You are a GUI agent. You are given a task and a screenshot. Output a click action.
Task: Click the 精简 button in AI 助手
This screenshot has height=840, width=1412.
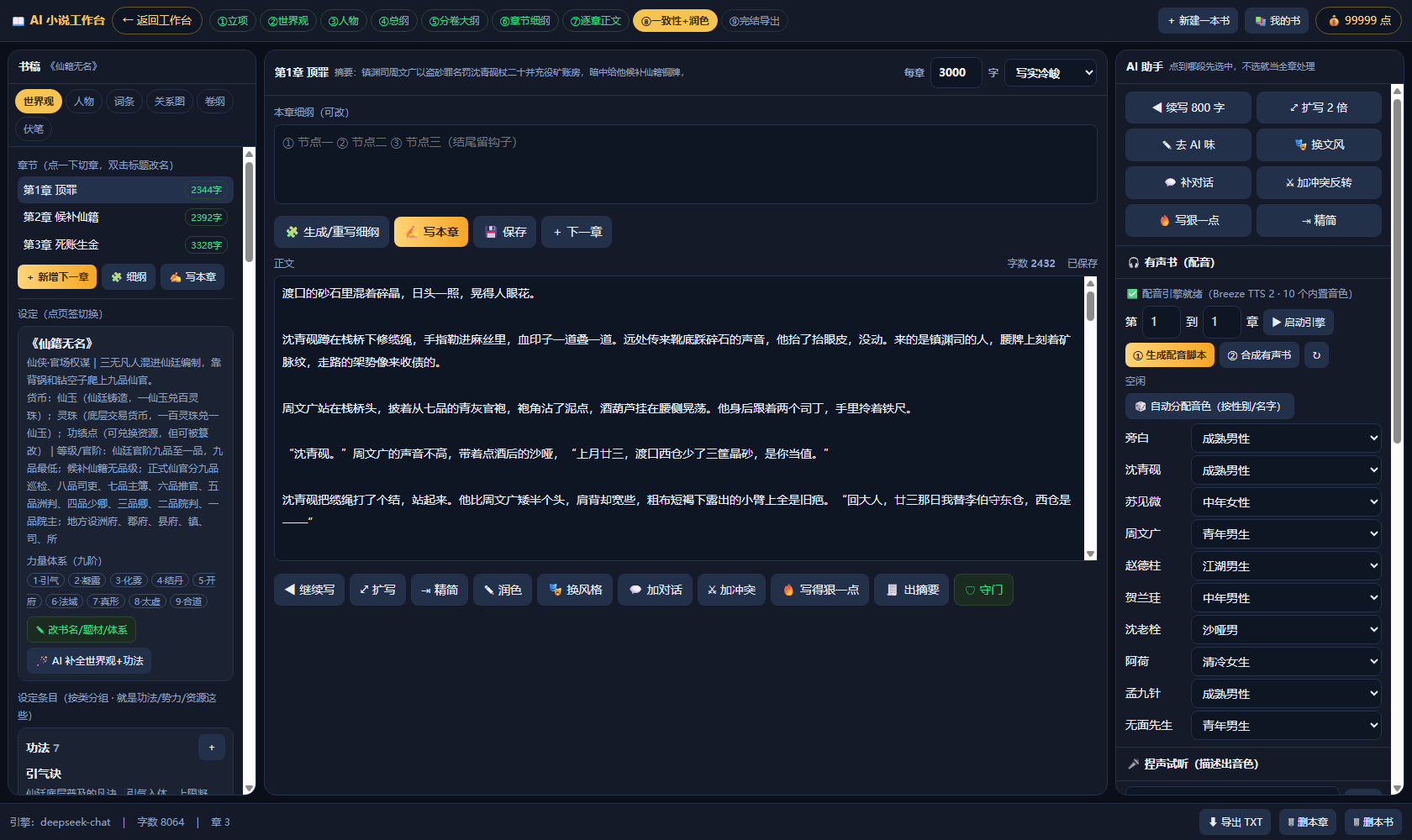[1319, 220]
